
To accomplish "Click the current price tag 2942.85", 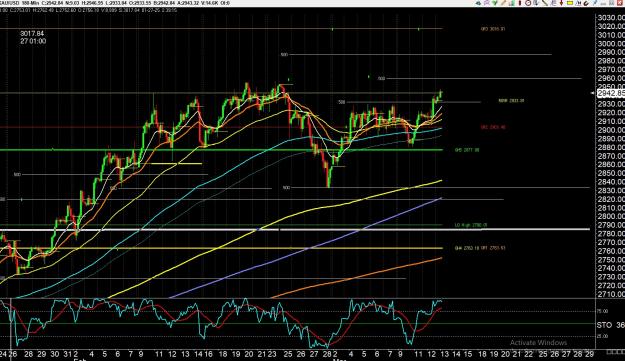I will pyautogui.click(x=611, y=93).
